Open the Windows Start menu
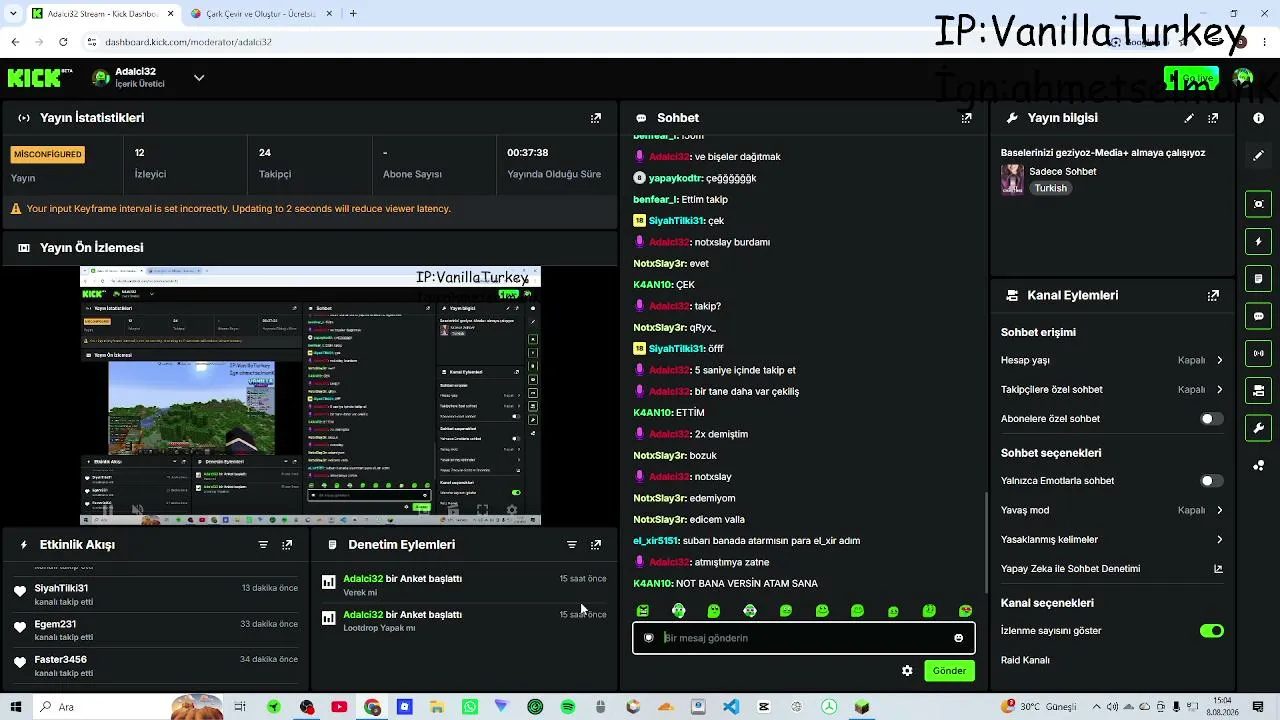Image resolution: width=1280 pixels, height=720 pixels. point(15,707)
